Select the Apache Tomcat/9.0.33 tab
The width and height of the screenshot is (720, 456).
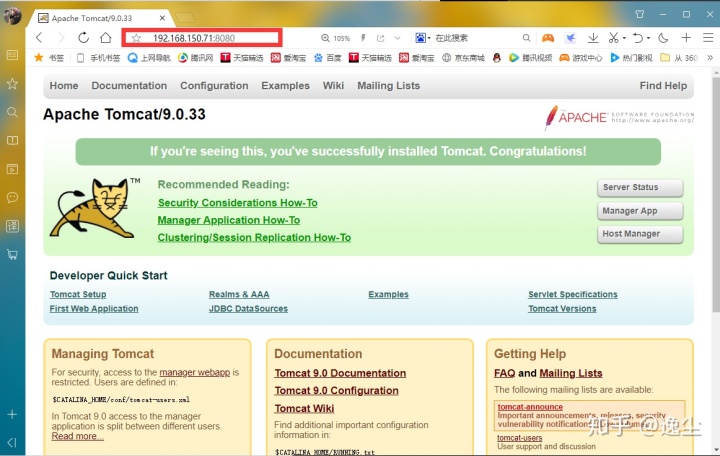click(101, 18)
